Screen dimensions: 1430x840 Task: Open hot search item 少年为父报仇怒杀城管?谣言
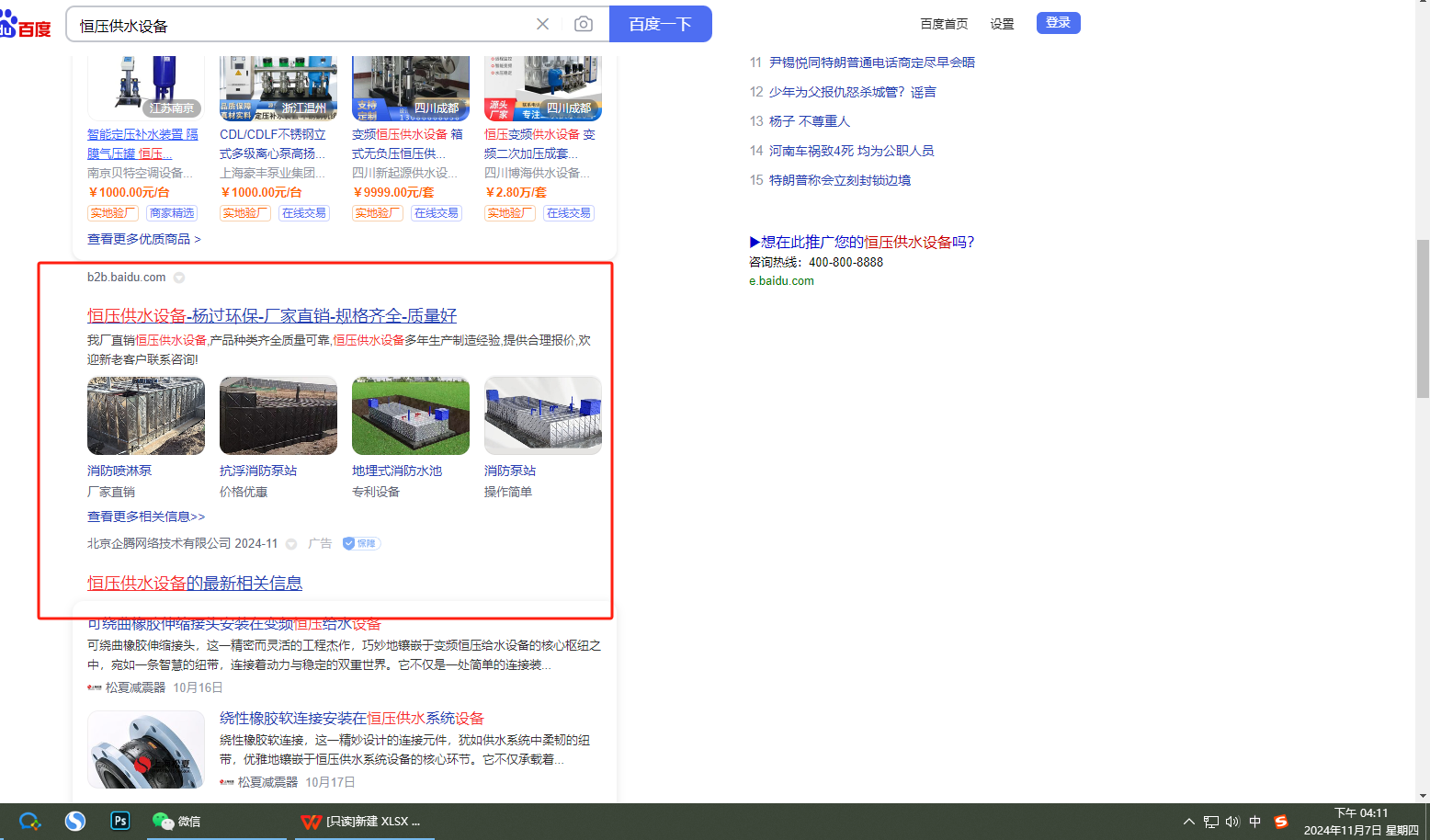853,92
